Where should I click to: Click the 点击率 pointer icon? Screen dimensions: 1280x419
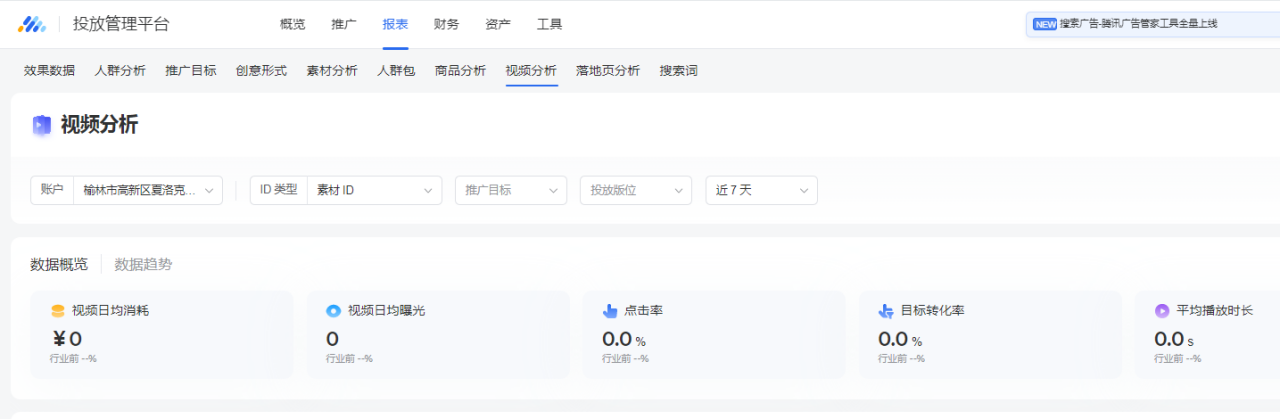click(x=610, y=311)
